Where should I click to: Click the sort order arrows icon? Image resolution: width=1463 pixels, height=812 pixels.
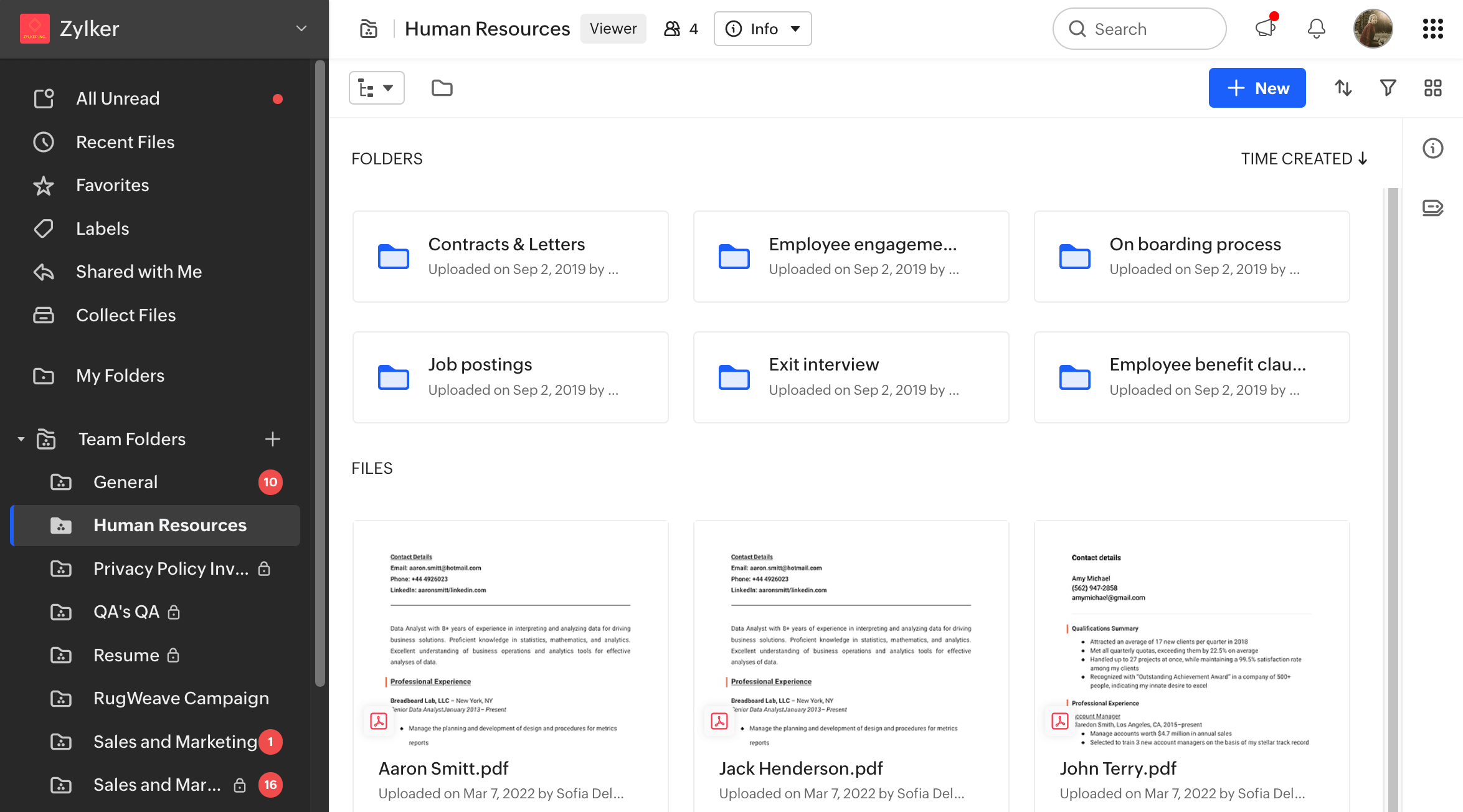tap(1343, 88)
